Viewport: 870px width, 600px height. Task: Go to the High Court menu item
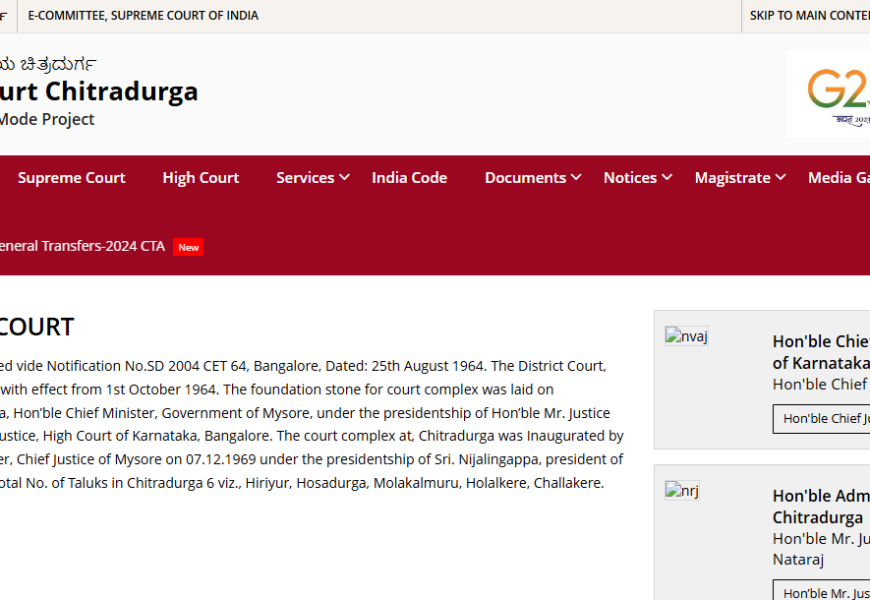[x=200, y=178]
